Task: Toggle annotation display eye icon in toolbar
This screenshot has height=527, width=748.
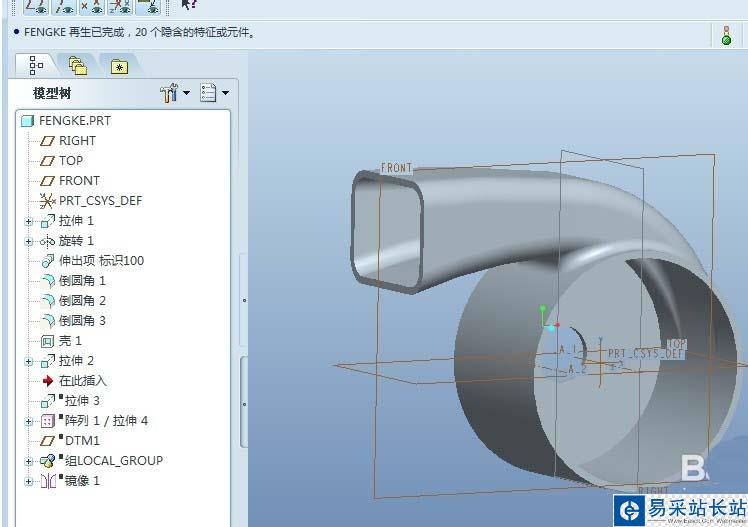Action: (x=148, y=6)
